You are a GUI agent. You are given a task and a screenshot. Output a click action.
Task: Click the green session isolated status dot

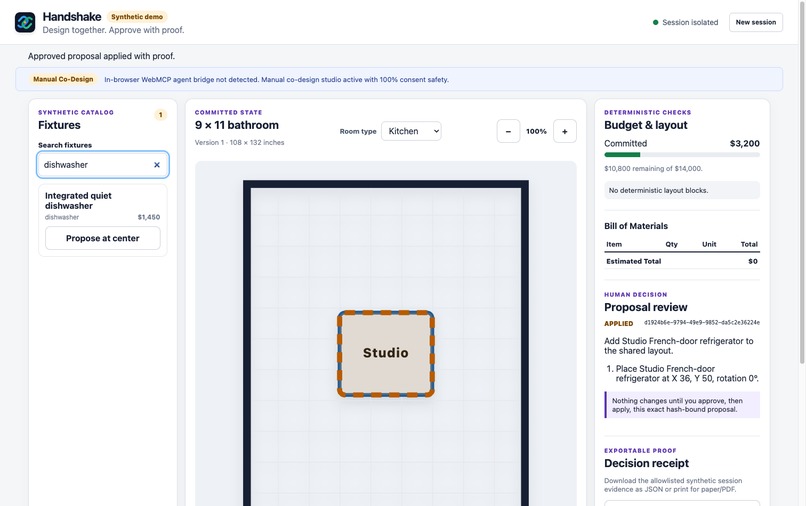[x=655, y=23]
